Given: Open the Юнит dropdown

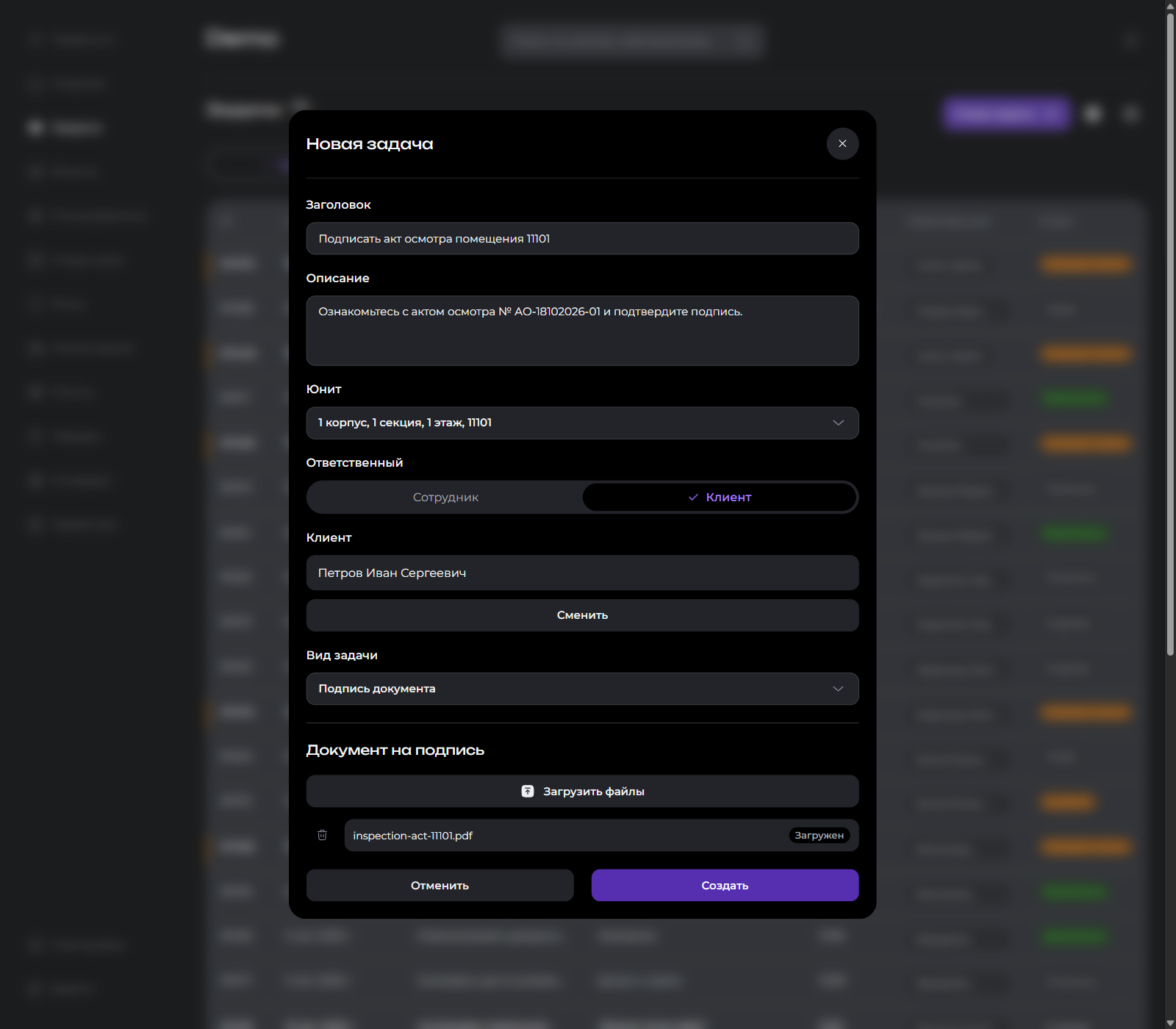Looking at the screenshot, I should (x=582, y=423).
